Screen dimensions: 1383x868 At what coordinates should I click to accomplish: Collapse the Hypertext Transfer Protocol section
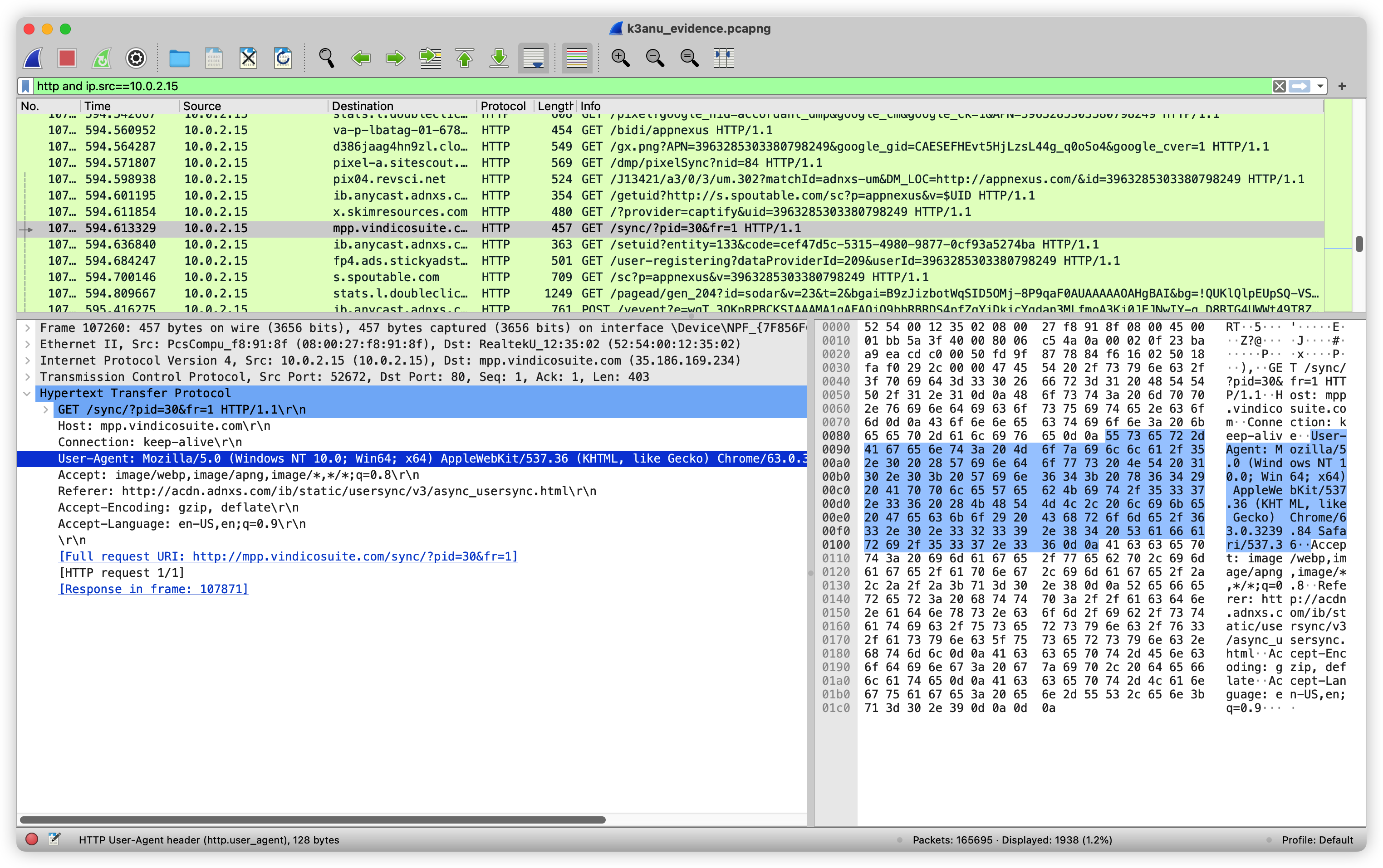point(27,393)
